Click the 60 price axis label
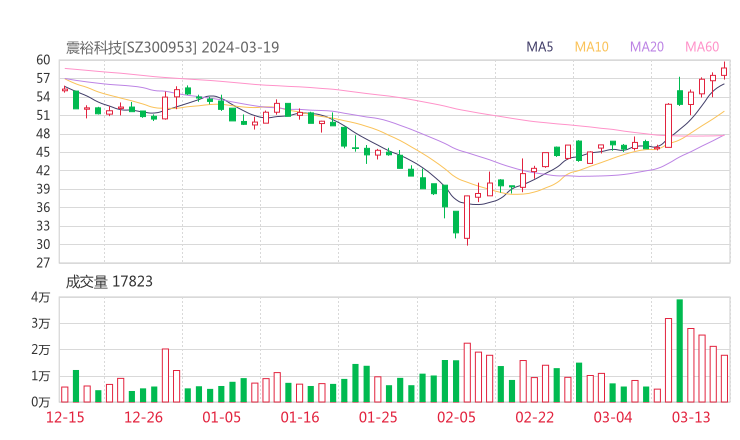 43,60
